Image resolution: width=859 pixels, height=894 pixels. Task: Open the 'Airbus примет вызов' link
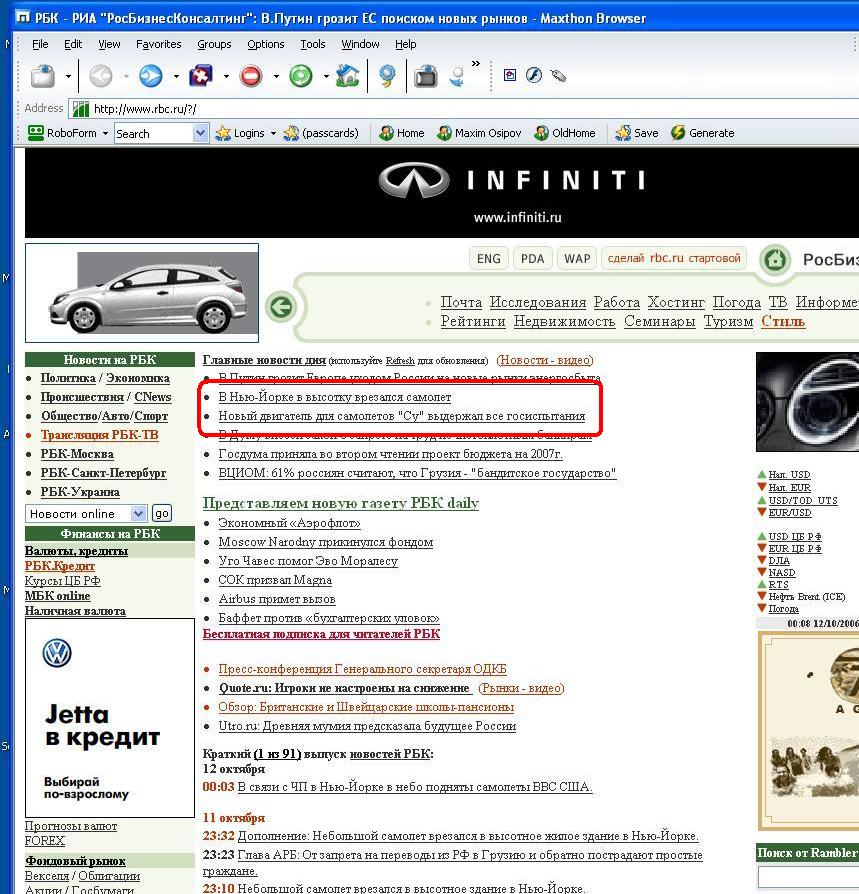pyautogui.click(x=277, y=599)
